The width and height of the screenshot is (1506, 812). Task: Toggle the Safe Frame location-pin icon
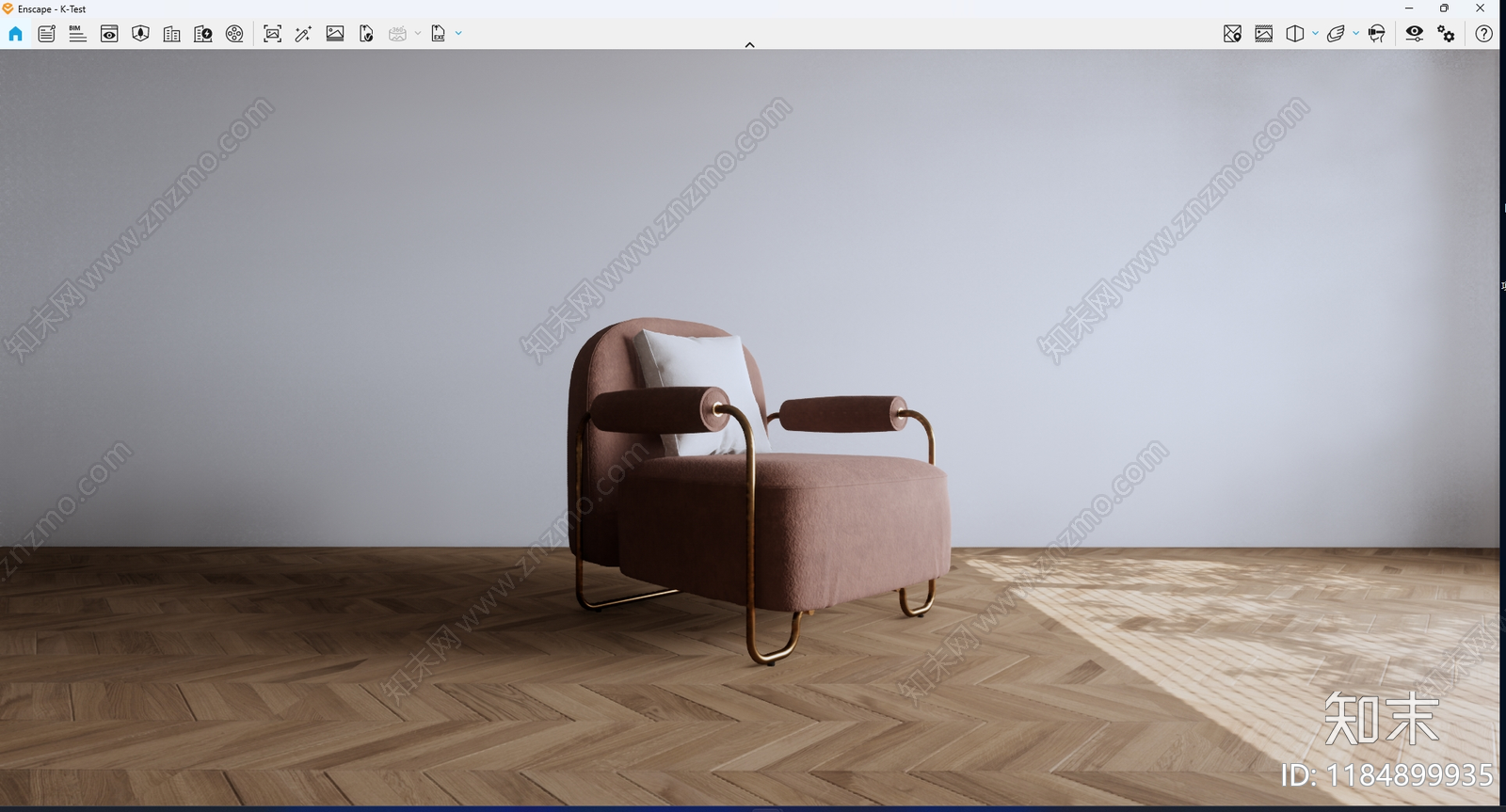tap(1232, 34)
